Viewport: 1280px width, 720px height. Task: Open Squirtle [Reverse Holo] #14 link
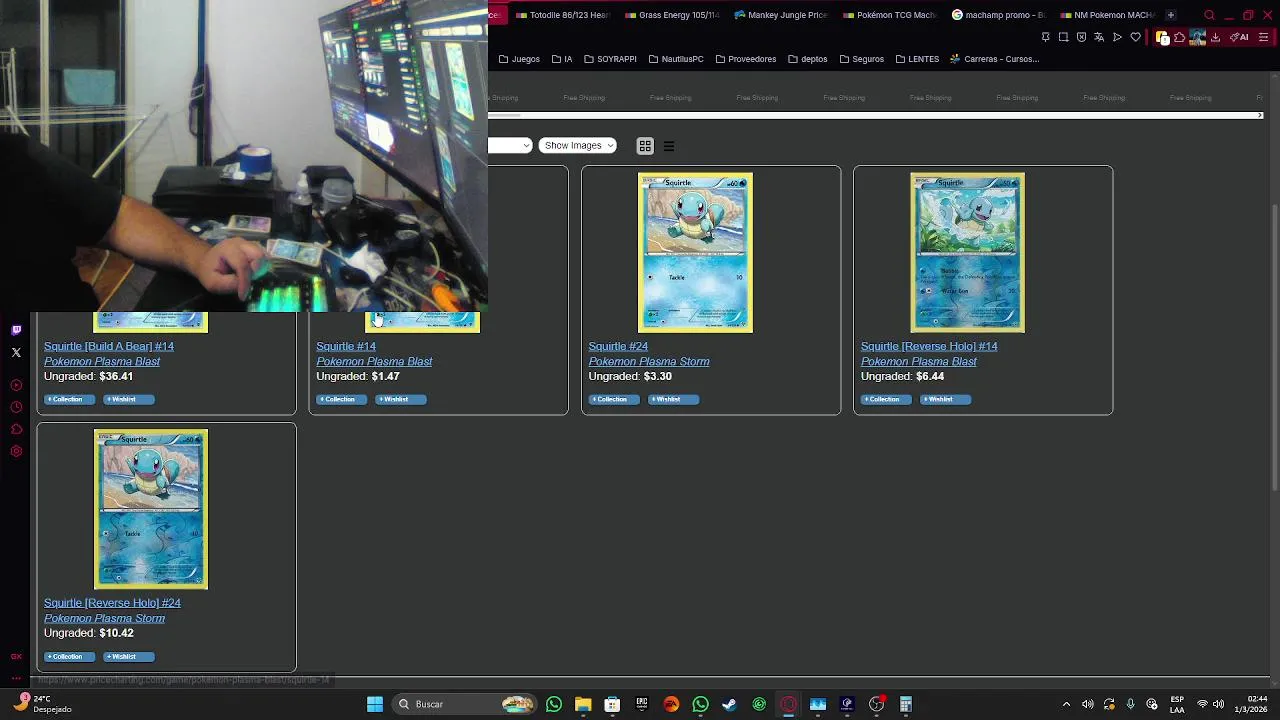point(929,346)
